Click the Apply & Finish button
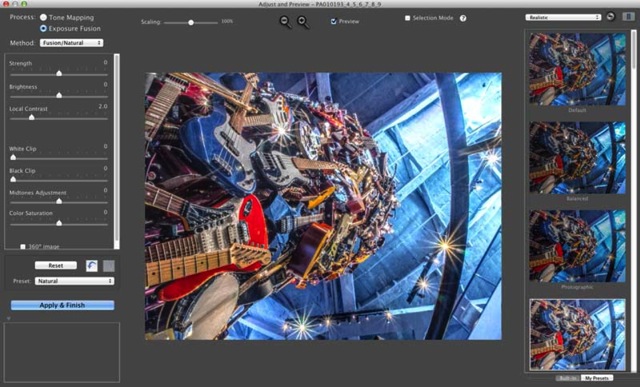Image resolution: width=640 pixels, height=387 pixels. click(62, 305)
